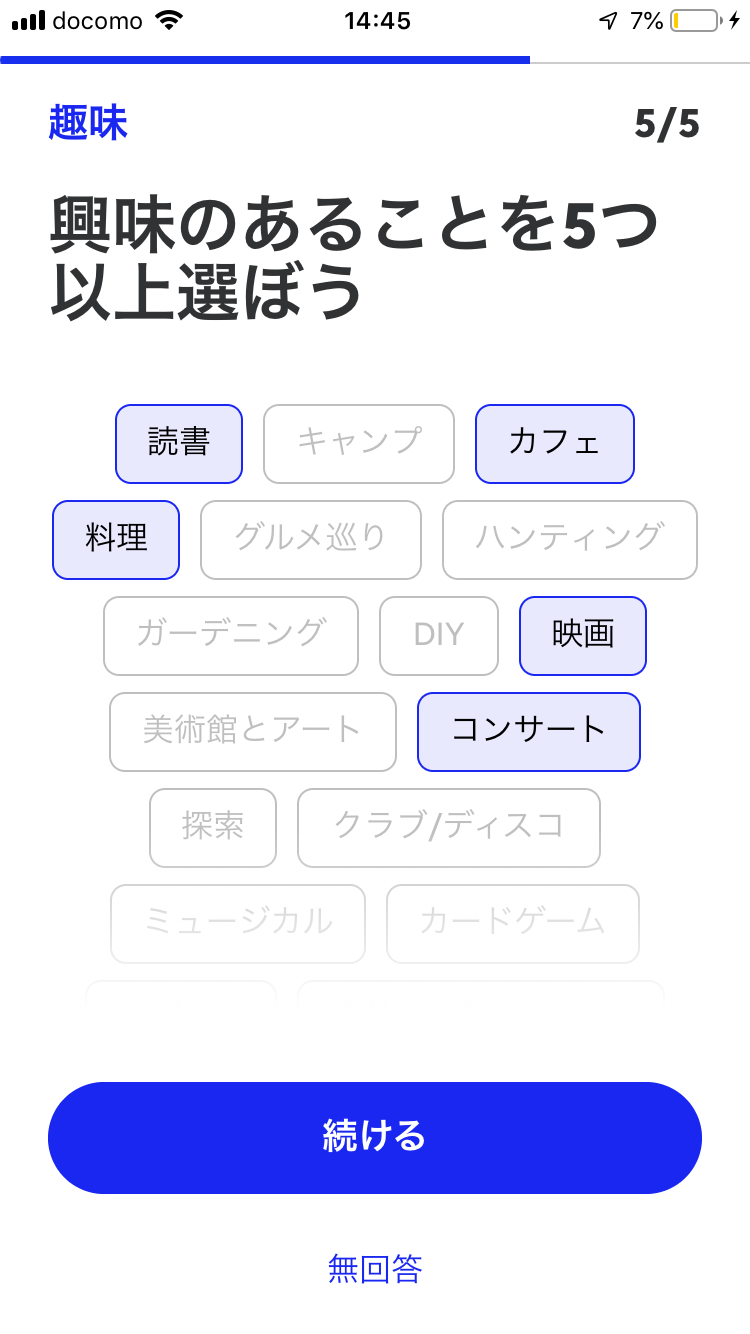Image resolution: width=750 pixels, height=1334 pixels.
Task: Select the ハンティング chip
Action: [569, 539]
